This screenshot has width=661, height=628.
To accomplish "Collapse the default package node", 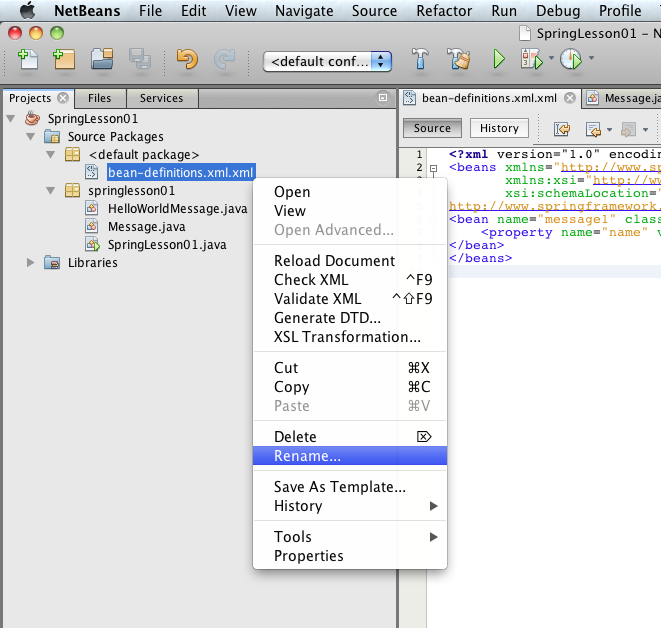I will click(x=51, y=155).
